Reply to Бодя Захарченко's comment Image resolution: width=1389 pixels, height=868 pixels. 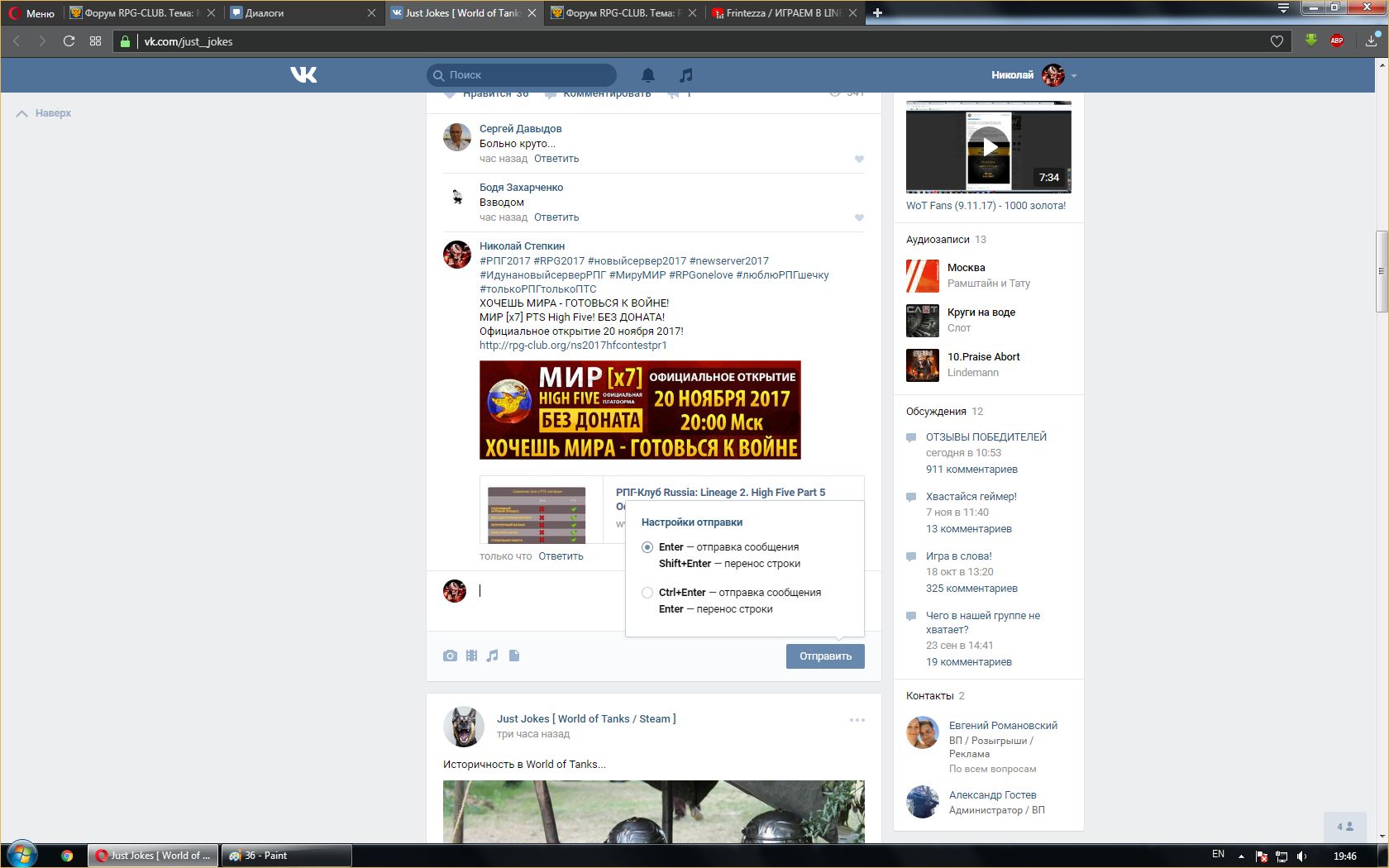556,217
